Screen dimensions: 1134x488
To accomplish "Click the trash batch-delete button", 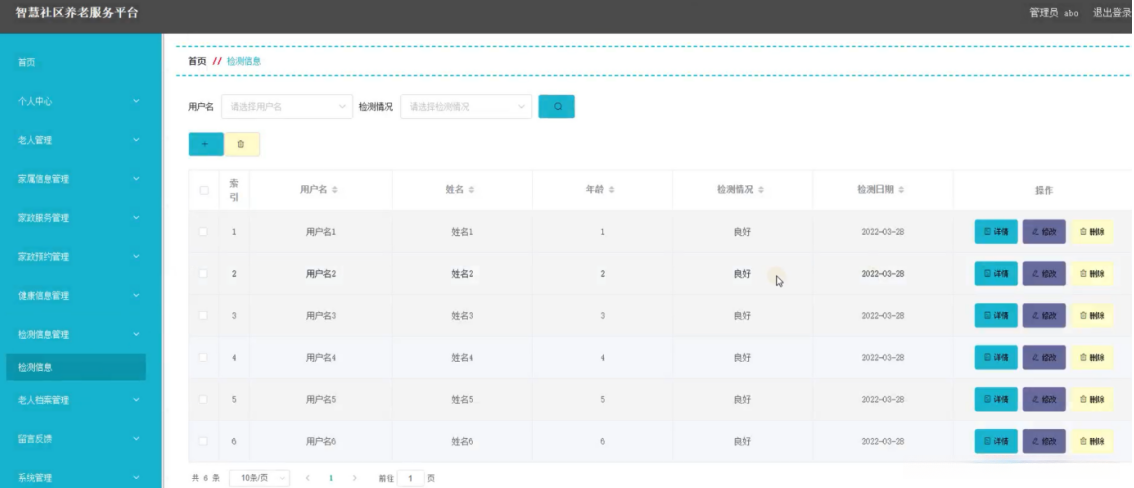I will [242, 144].
